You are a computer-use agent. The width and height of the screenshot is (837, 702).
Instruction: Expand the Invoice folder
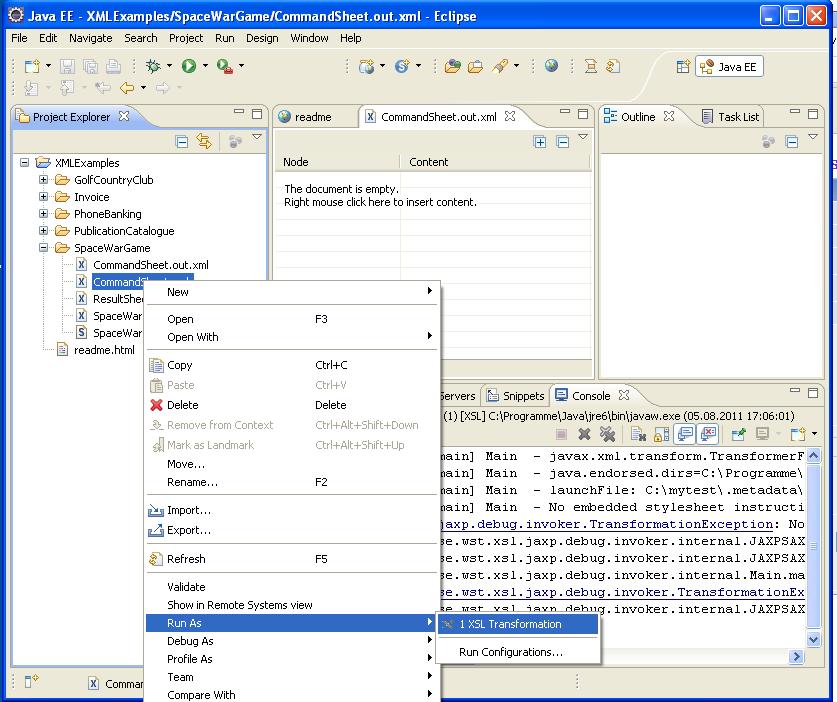tap(44, 197)
